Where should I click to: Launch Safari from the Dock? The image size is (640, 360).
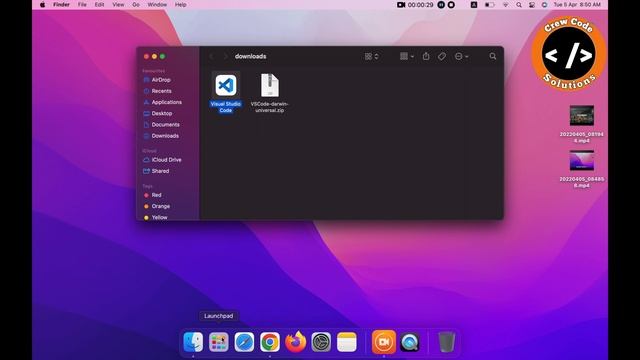244,342
